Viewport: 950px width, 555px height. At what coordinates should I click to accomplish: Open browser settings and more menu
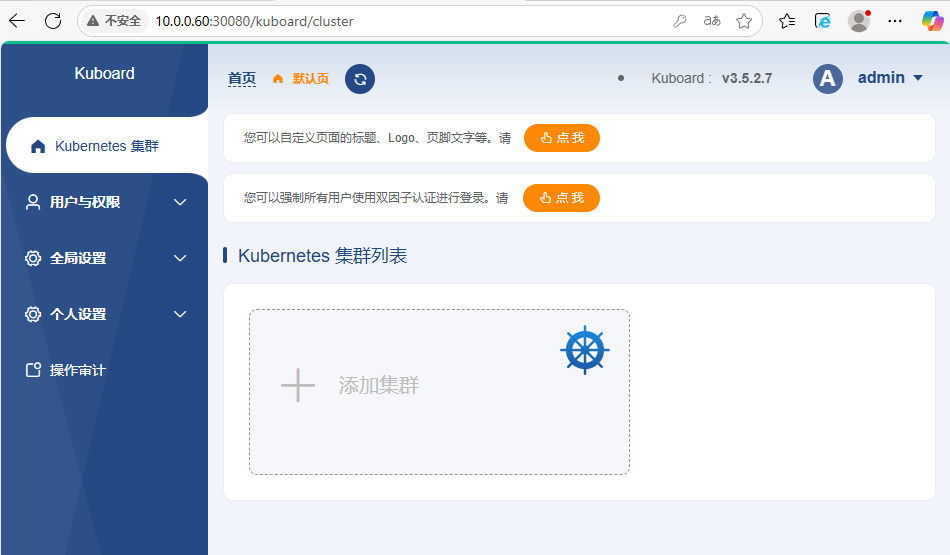895,21
